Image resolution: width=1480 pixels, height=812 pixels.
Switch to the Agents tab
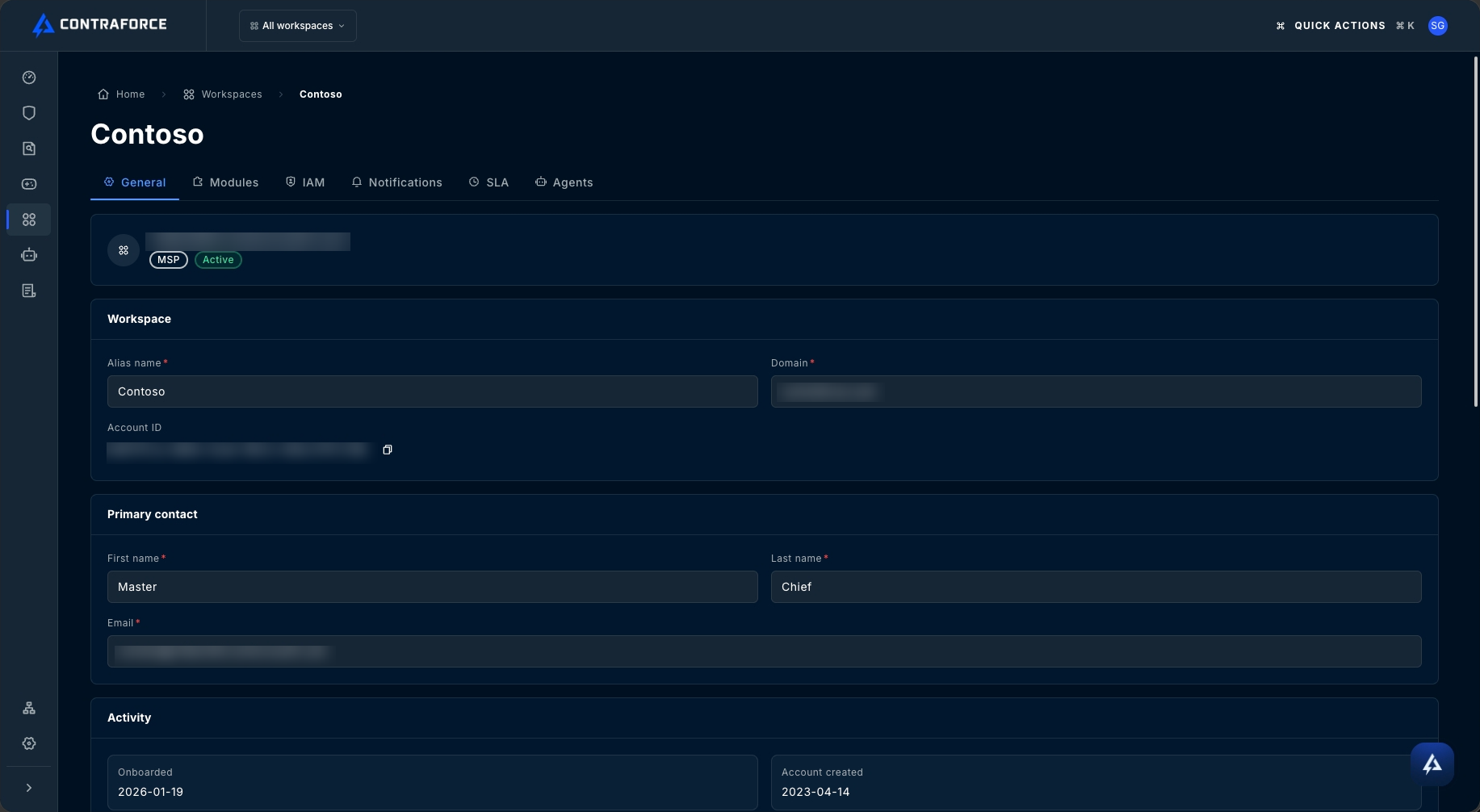(564, 182)
